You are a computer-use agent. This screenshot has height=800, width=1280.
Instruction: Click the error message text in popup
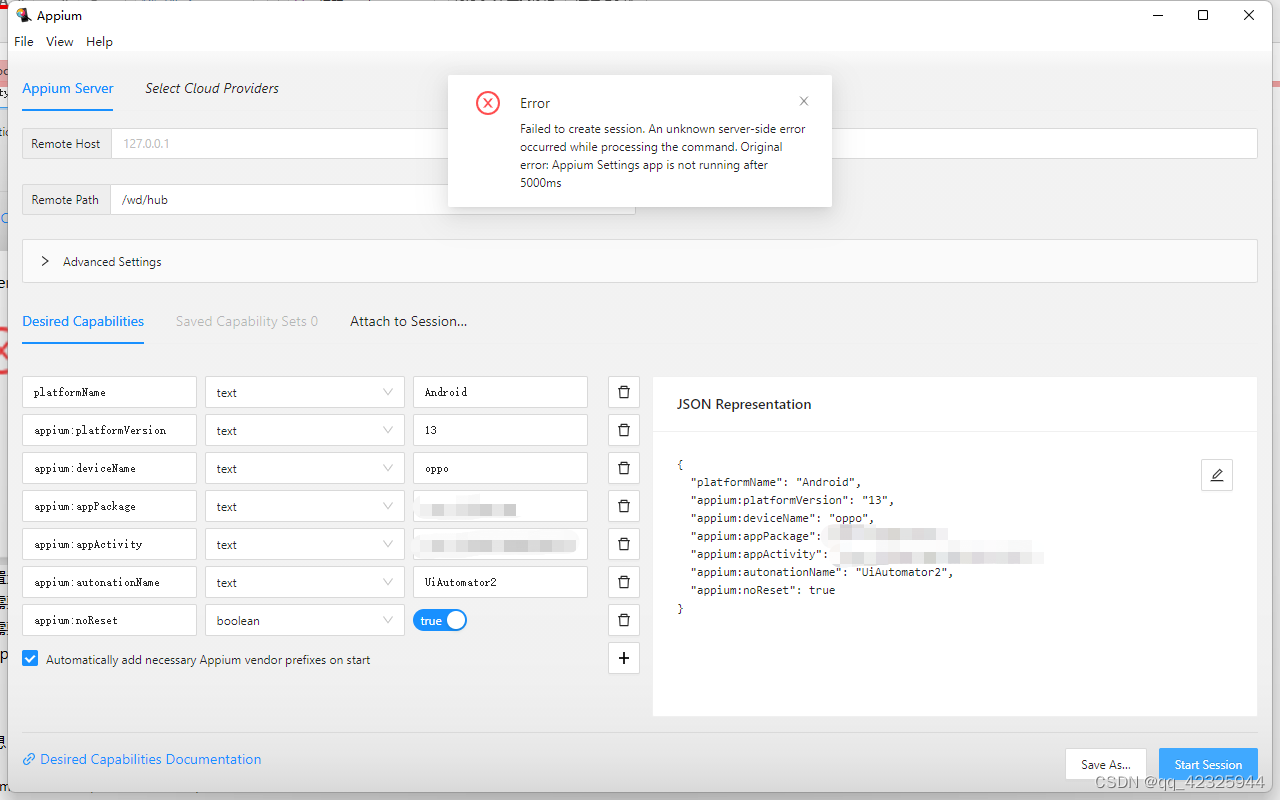pyautogui.click(x=662, y=156)
